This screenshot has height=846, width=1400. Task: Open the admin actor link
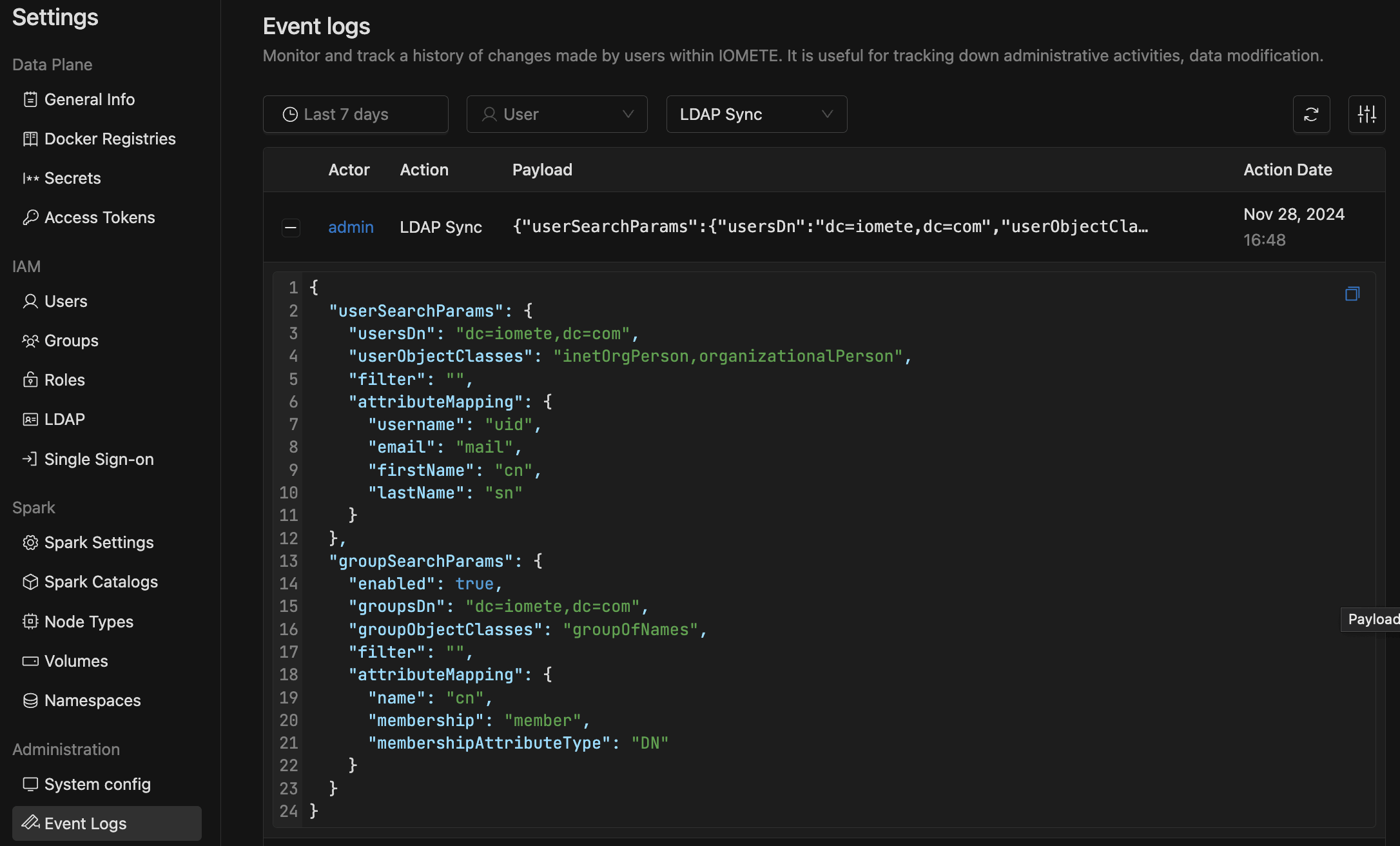click(x=351, y=227)
